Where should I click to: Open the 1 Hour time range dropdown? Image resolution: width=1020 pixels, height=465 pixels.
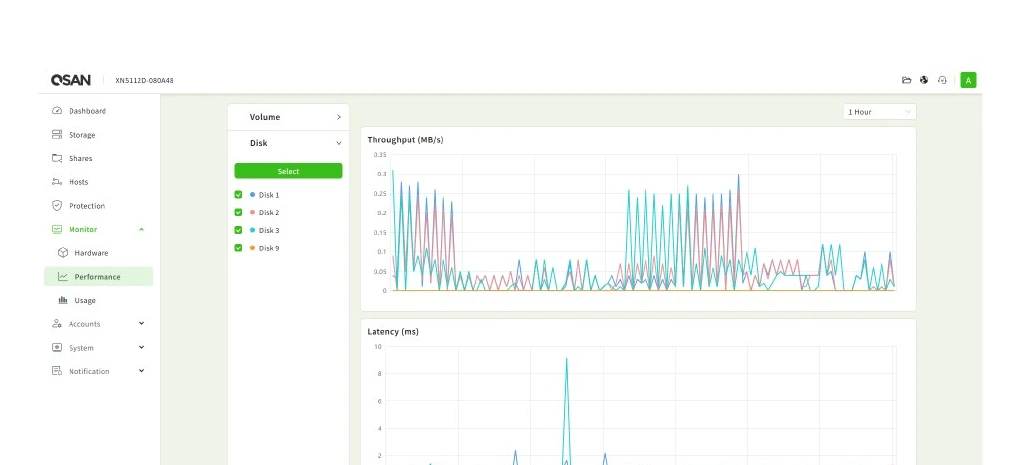coord(879,112)
